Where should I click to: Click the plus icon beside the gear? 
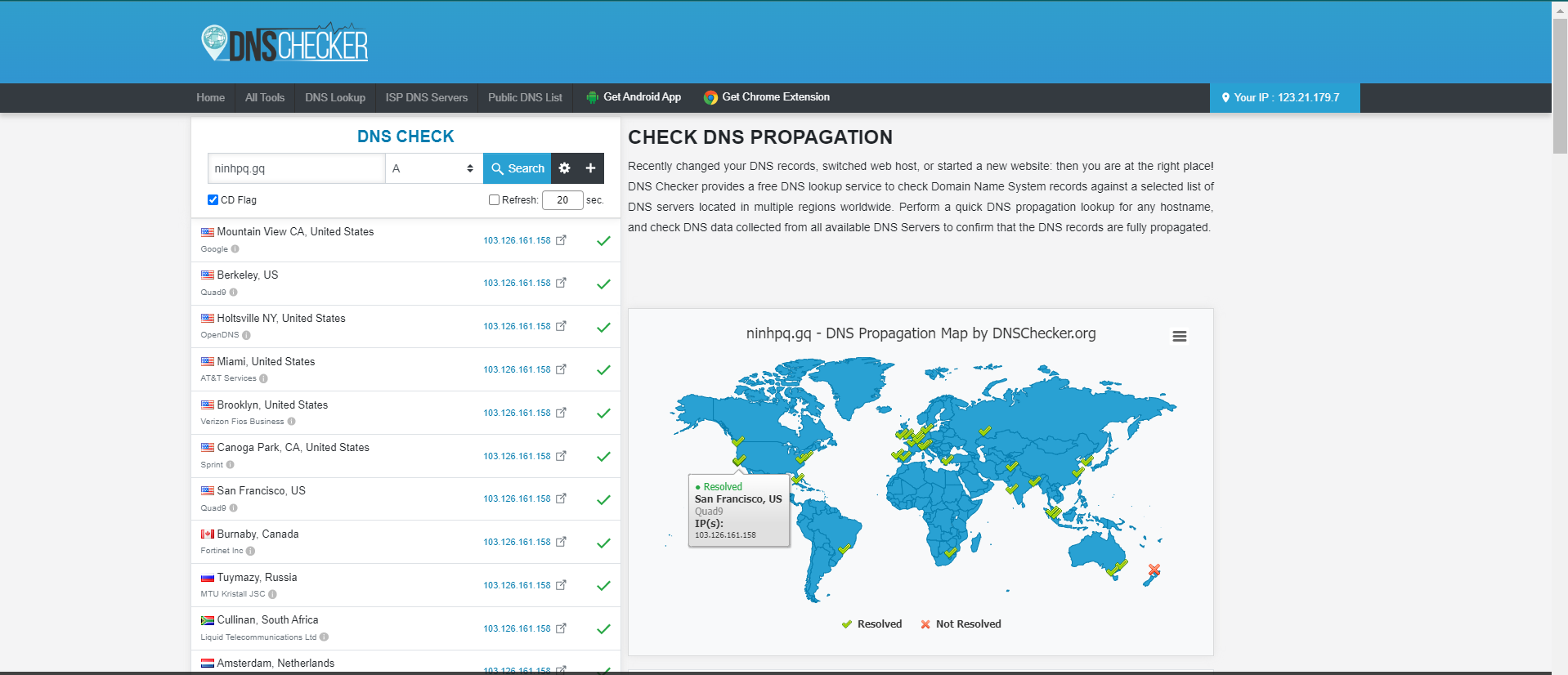tap(590, 168)
